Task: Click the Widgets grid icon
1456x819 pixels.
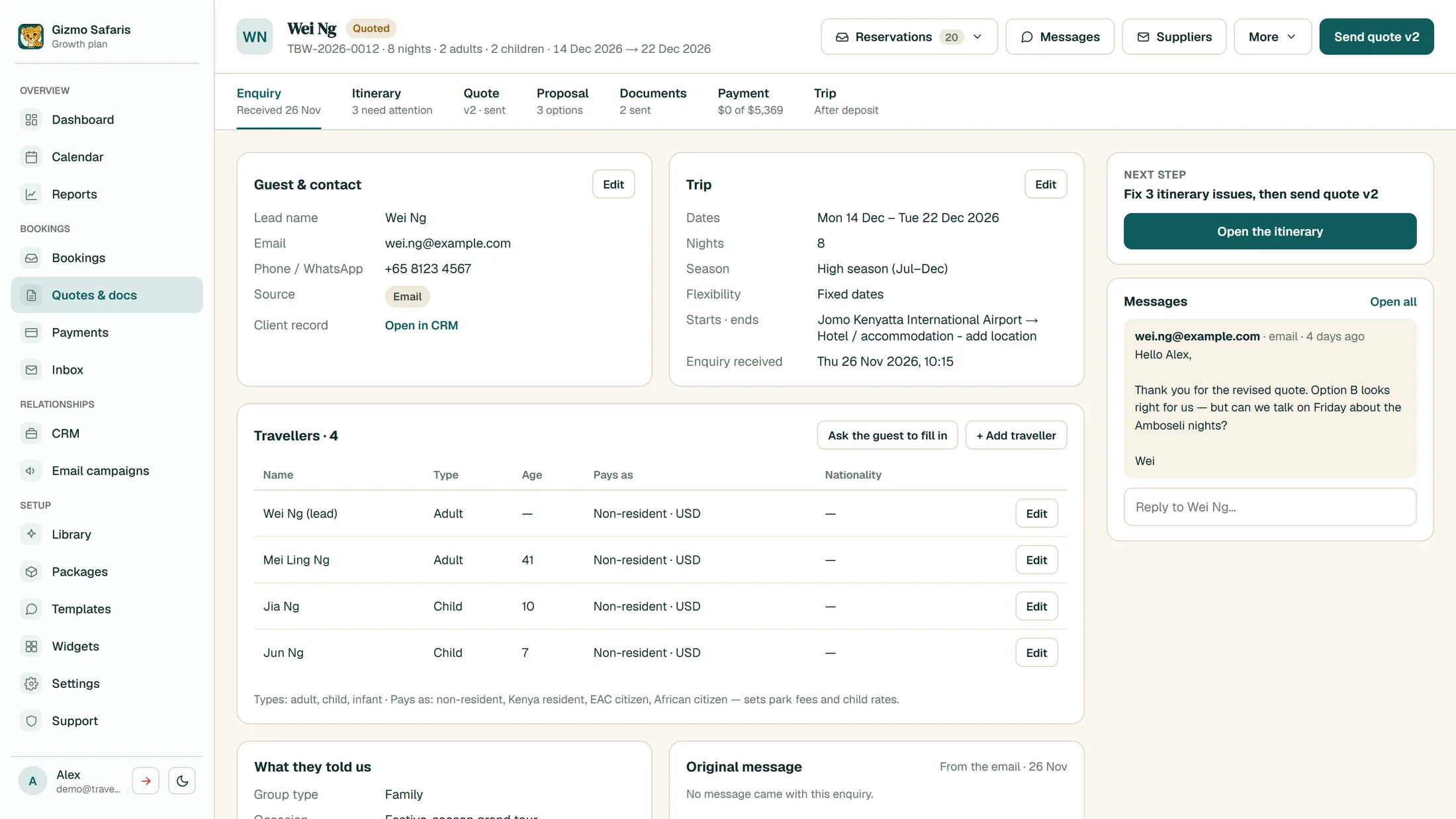Action: pos(31,646)
